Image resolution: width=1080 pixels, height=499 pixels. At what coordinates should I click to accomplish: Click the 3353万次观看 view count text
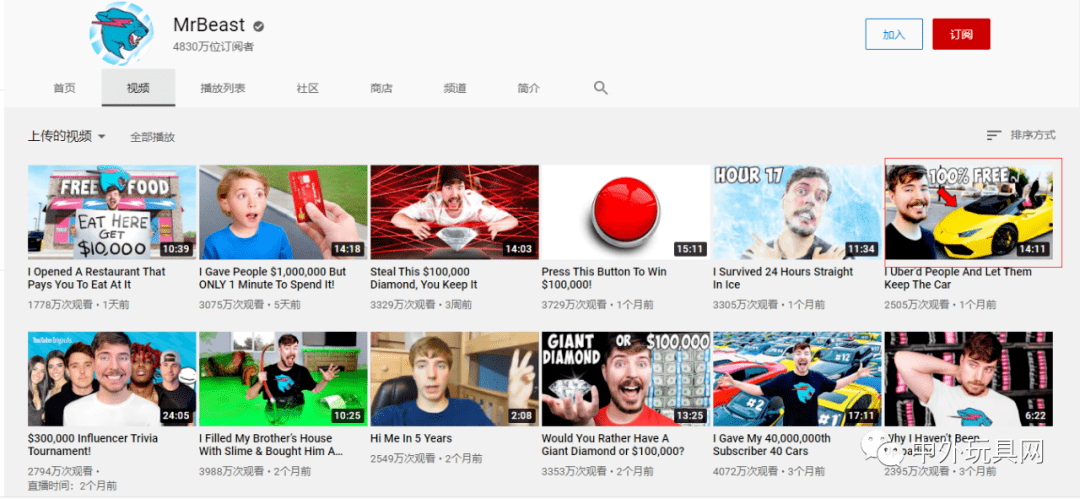[x=574, y=471]
